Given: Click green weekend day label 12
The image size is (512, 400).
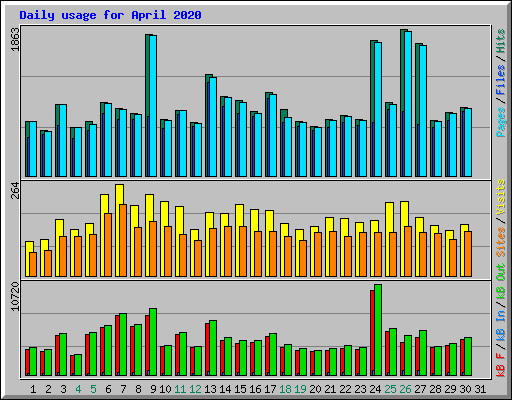Looking at the screenshot, I should [195, 389].
